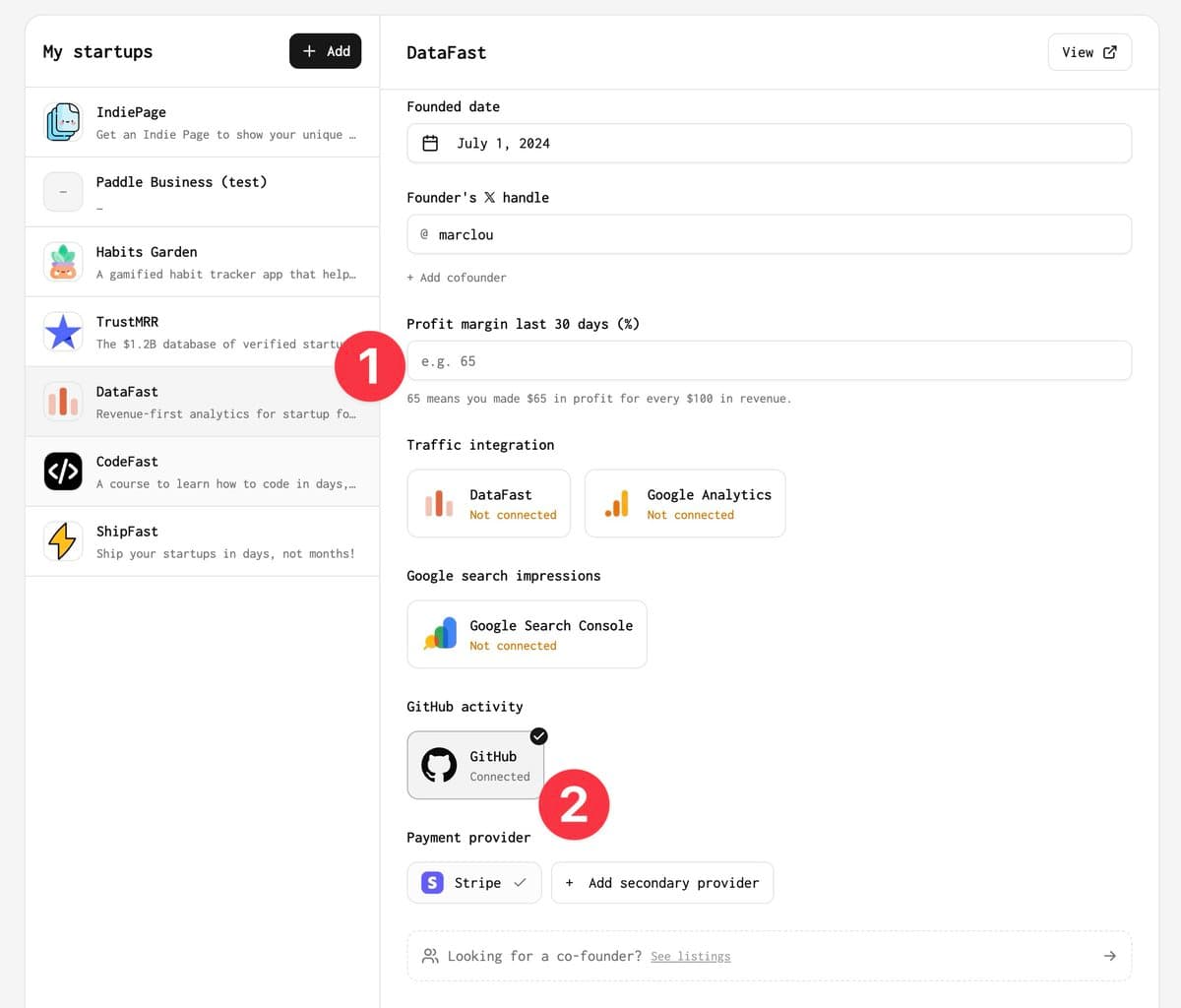Click the TrustMRR star icon

63,332
